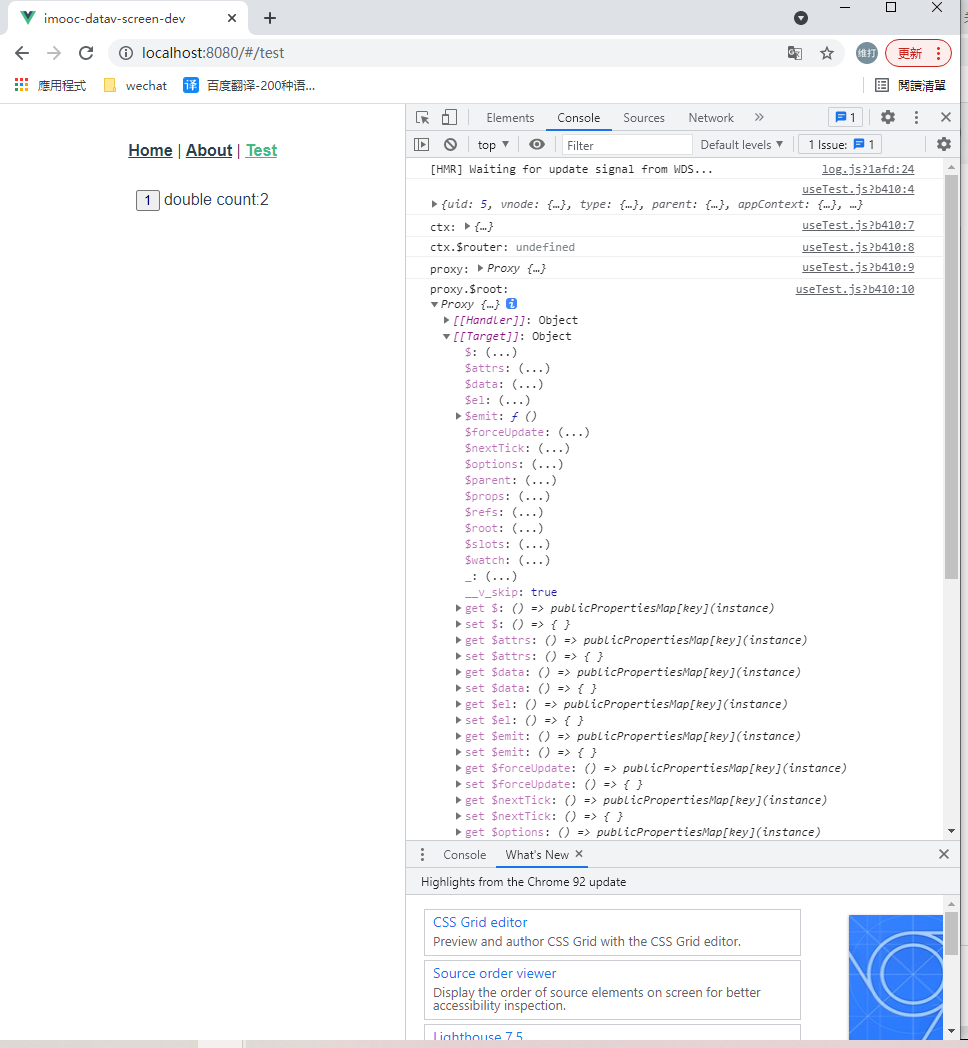Screen dimensions: 968x1048
Task: Open the useTest.js?b410:8 source link
Action: tap(858, 247)
